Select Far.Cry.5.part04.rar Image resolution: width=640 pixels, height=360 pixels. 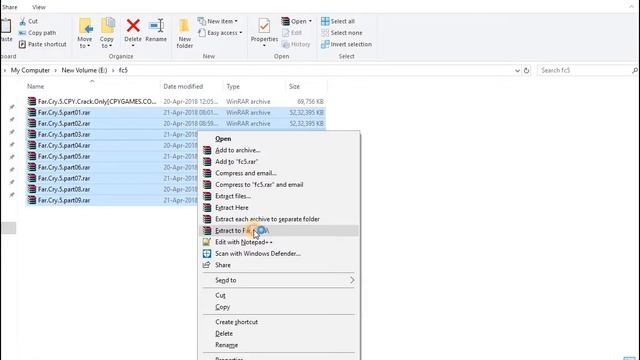(112, 145)
